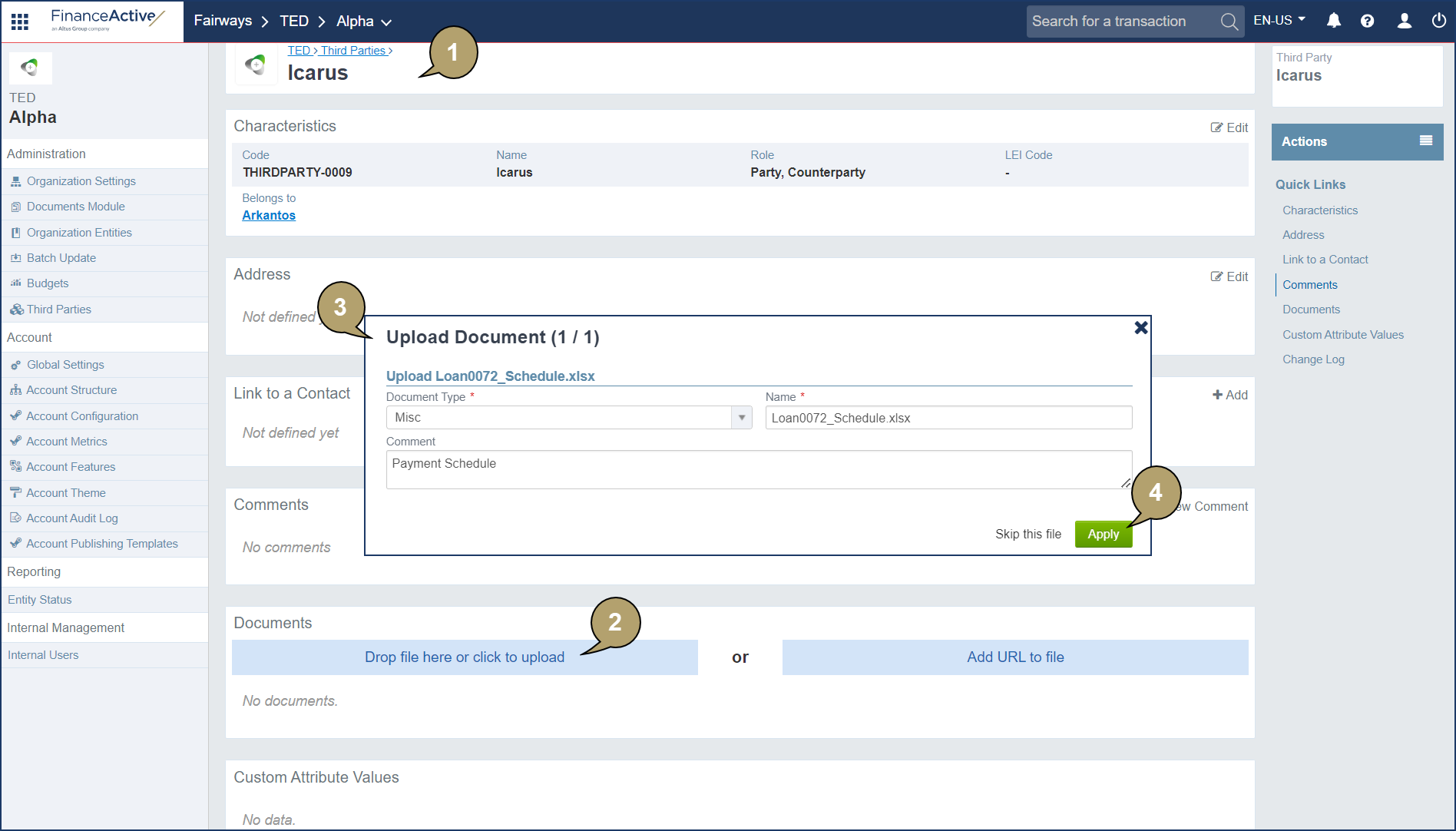The image size is (1456, 831).
Task: Open the user profile icon
Action: pyautogui.click(x=1404, y=21)
